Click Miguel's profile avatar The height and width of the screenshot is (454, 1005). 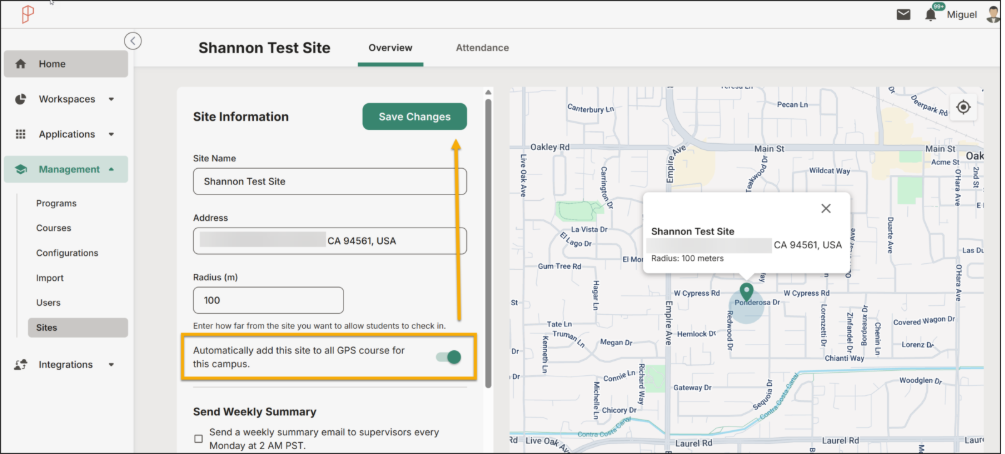tap(993, 14)
